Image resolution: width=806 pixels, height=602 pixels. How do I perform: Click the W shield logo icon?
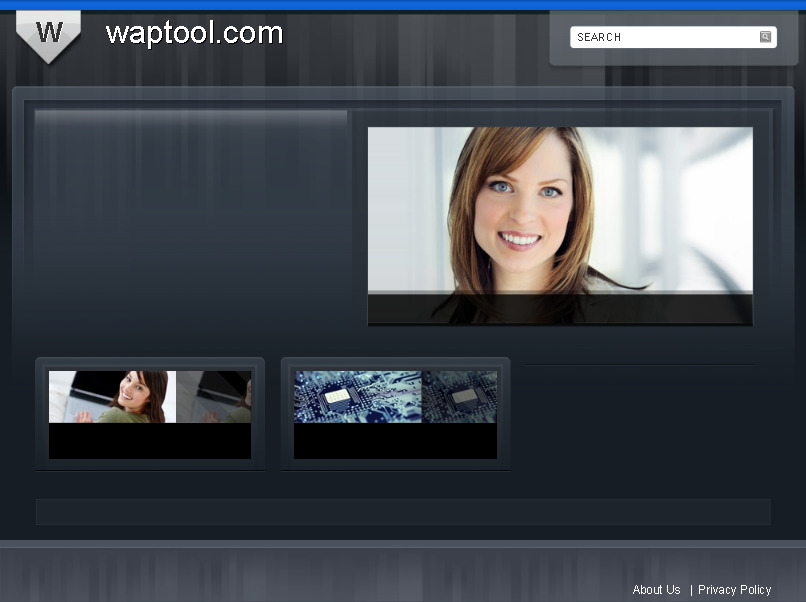coord(48,37)
